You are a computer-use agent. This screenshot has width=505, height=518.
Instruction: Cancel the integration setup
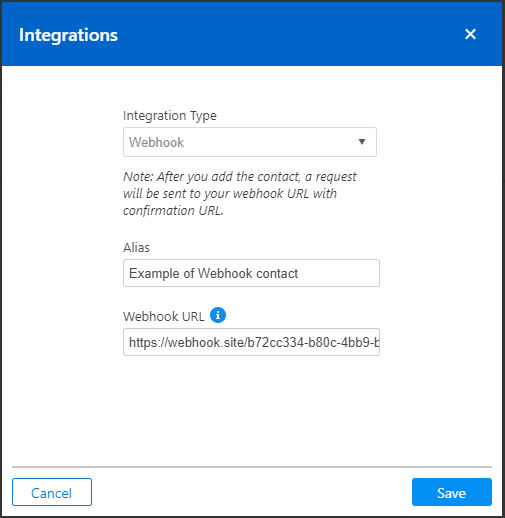52,492
